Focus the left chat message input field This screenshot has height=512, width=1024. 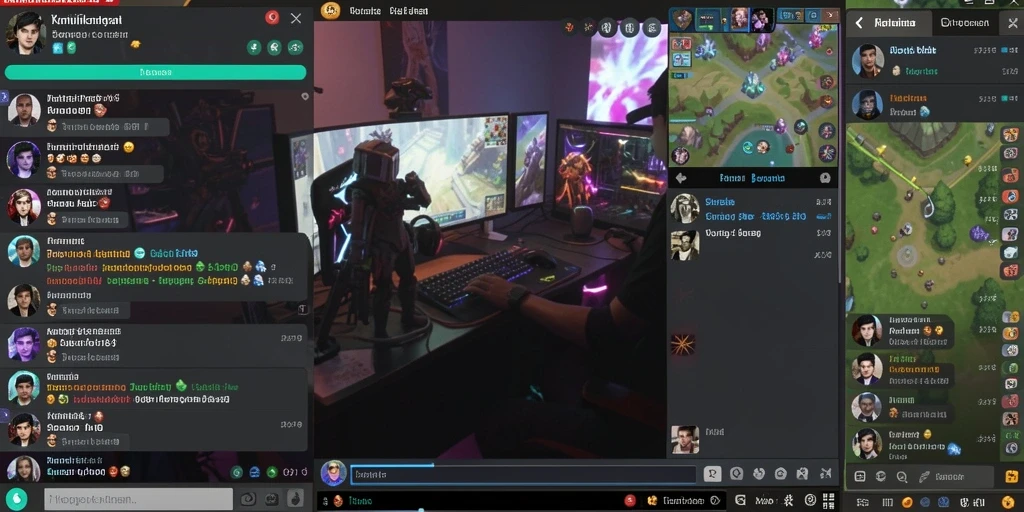(x=138, y=500)
